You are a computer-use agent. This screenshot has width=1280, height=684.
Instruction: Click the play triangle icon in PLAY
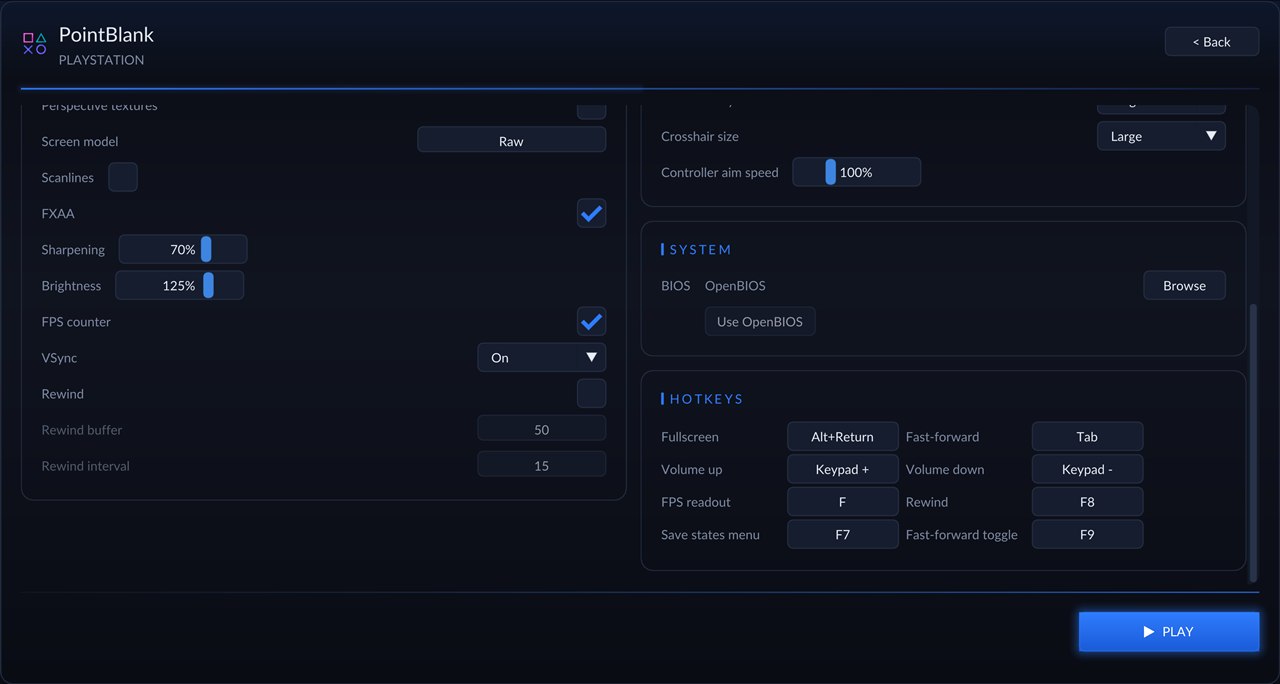[1149, 632]
